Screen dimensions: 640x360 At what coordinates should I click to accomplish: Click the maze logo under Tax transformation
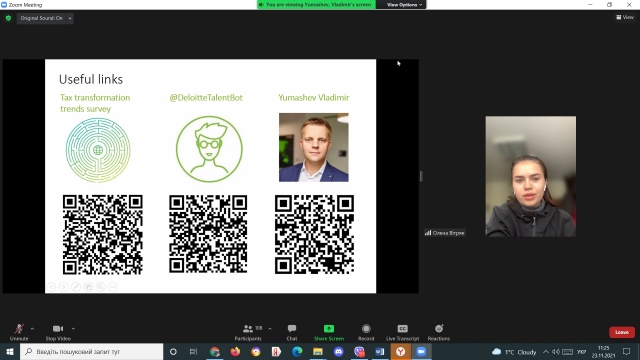click(x=98, y=150)
